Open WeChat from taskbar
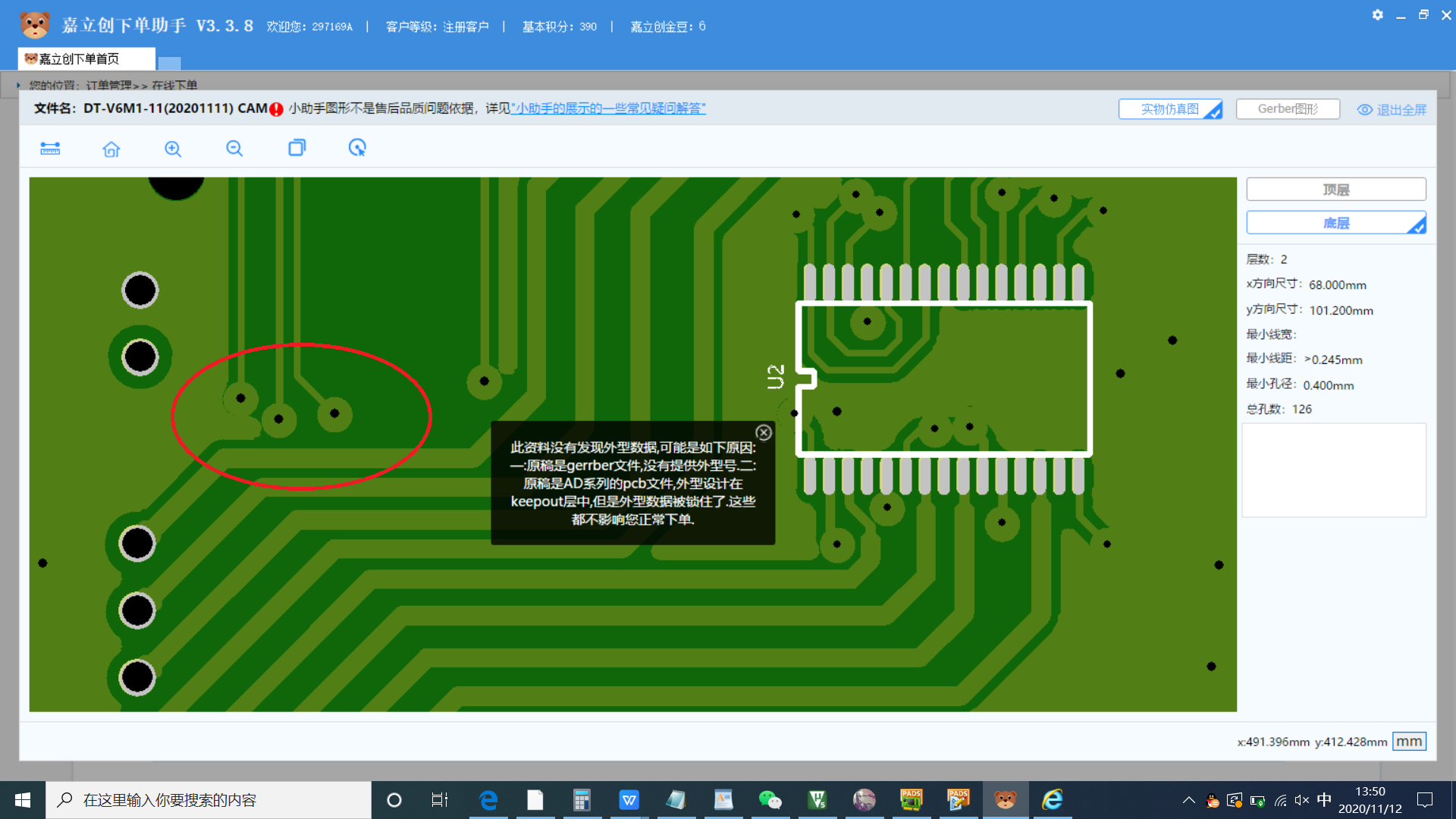 pyautogui.click(x=770, y=800)
